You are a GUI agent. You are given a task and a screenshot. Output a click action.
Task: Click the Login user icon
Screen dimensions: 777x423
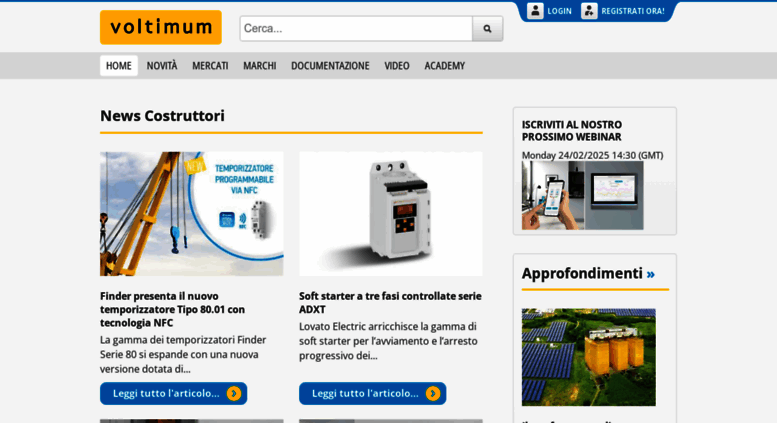point(535,11)
